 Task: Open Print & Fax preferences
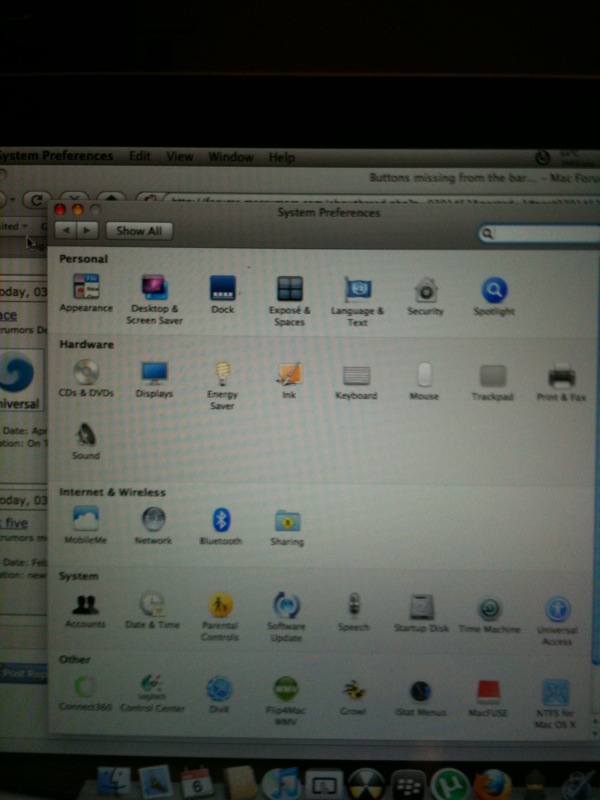561,383
